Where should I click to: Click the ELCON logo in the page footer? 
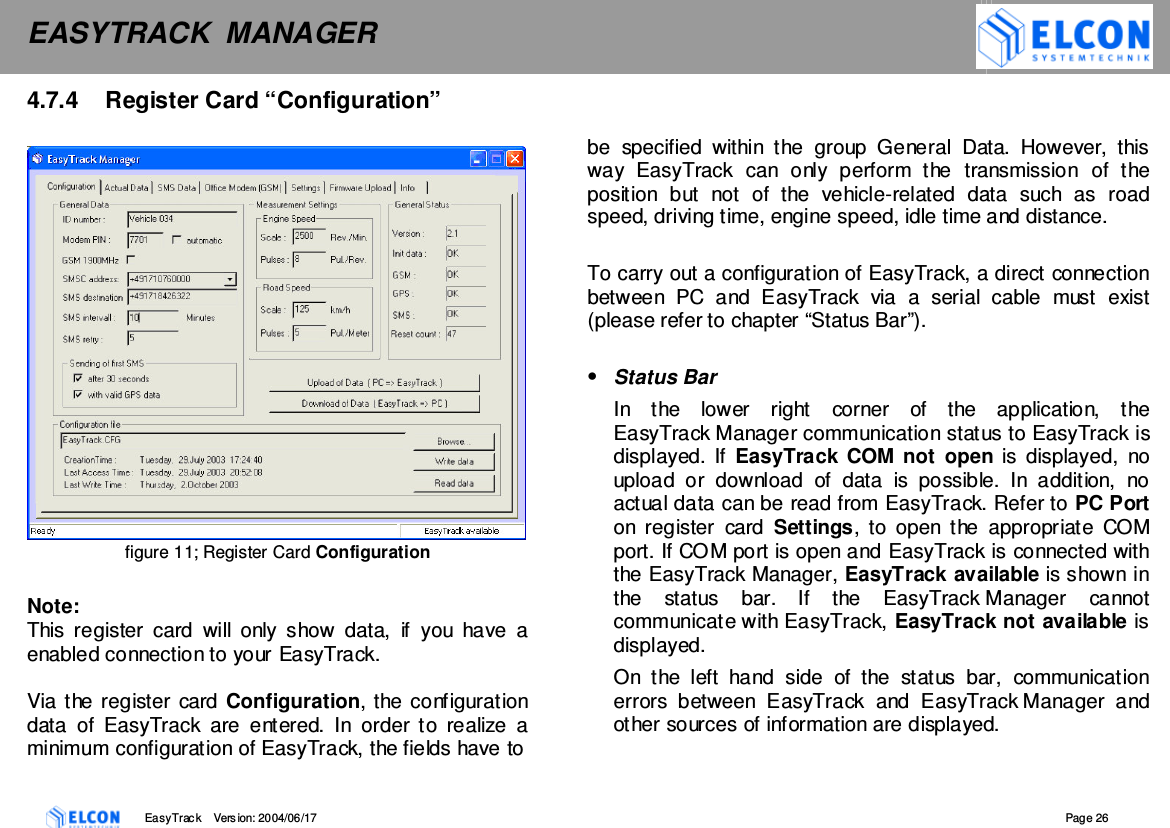click(84, 817)
